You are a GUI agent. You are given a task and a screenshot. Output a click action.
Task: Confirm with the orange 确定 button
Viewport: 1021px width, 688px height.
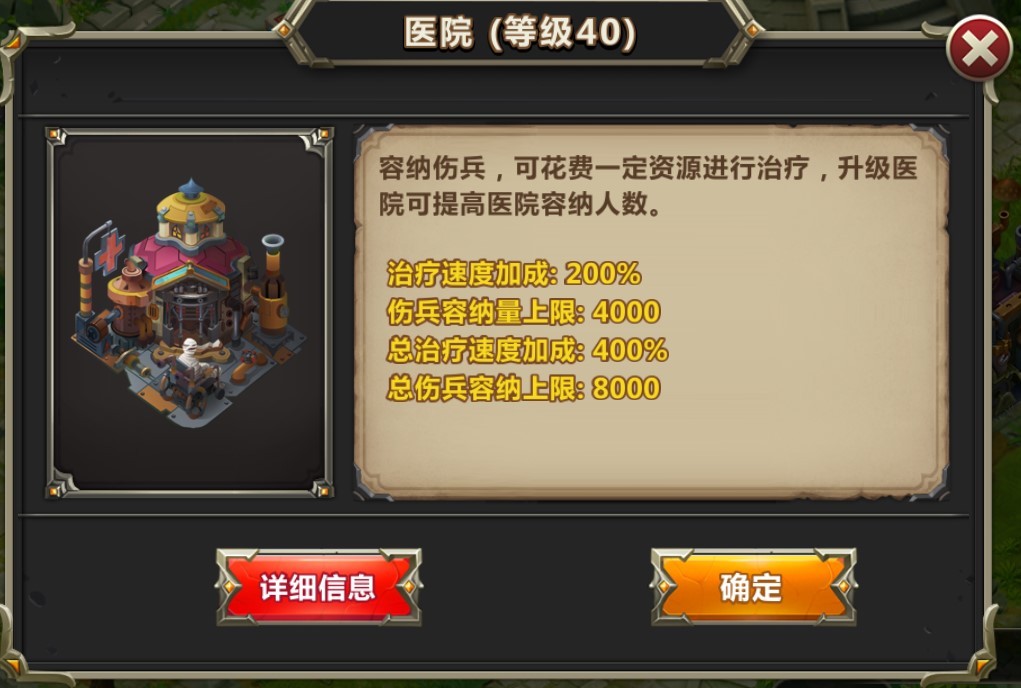click(753, 587)
